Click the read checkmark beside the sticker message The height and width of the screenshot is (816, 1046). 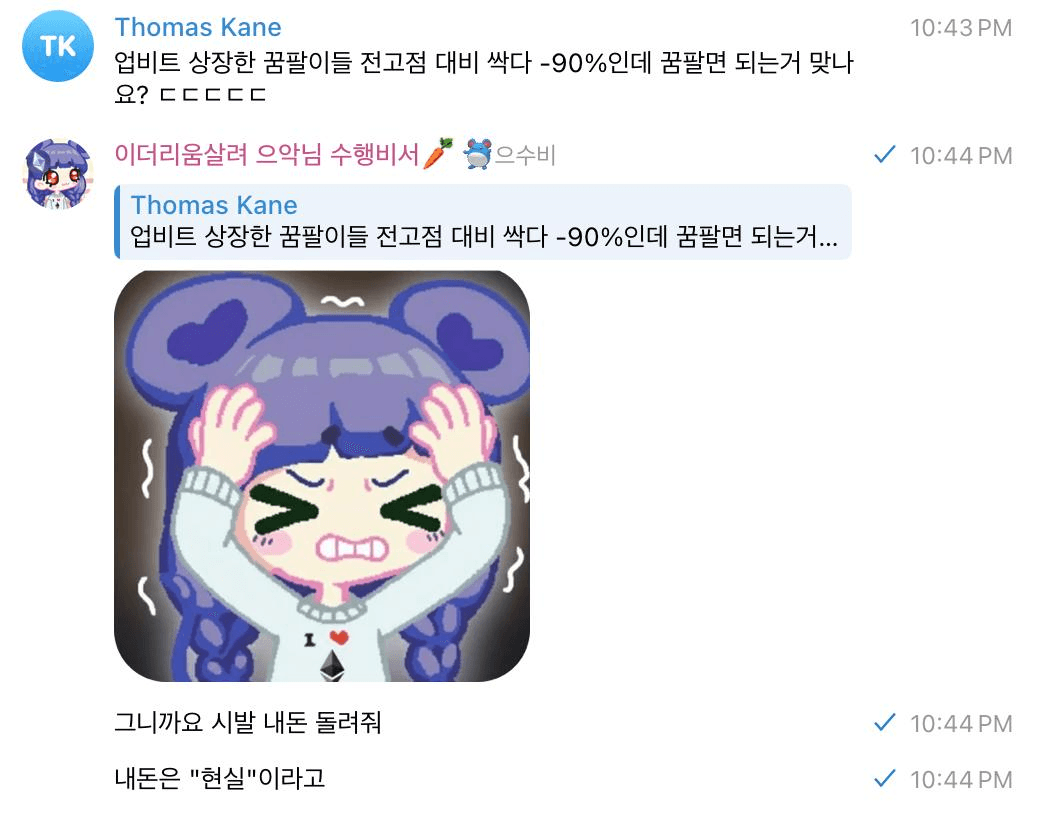[885, 155]
